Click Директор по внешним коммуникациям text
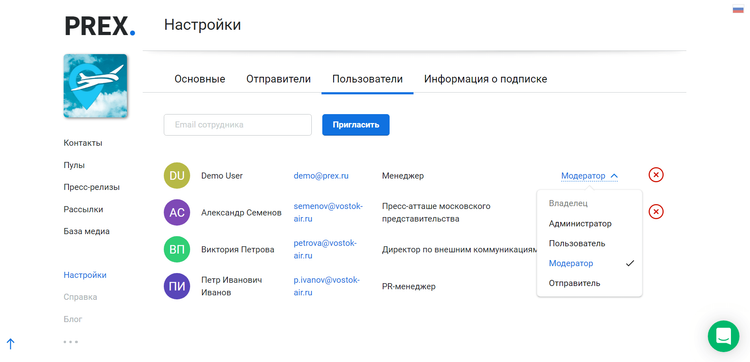Image resolution: width=750 pixels, height=362 pixels. click(x=459, y=250)
